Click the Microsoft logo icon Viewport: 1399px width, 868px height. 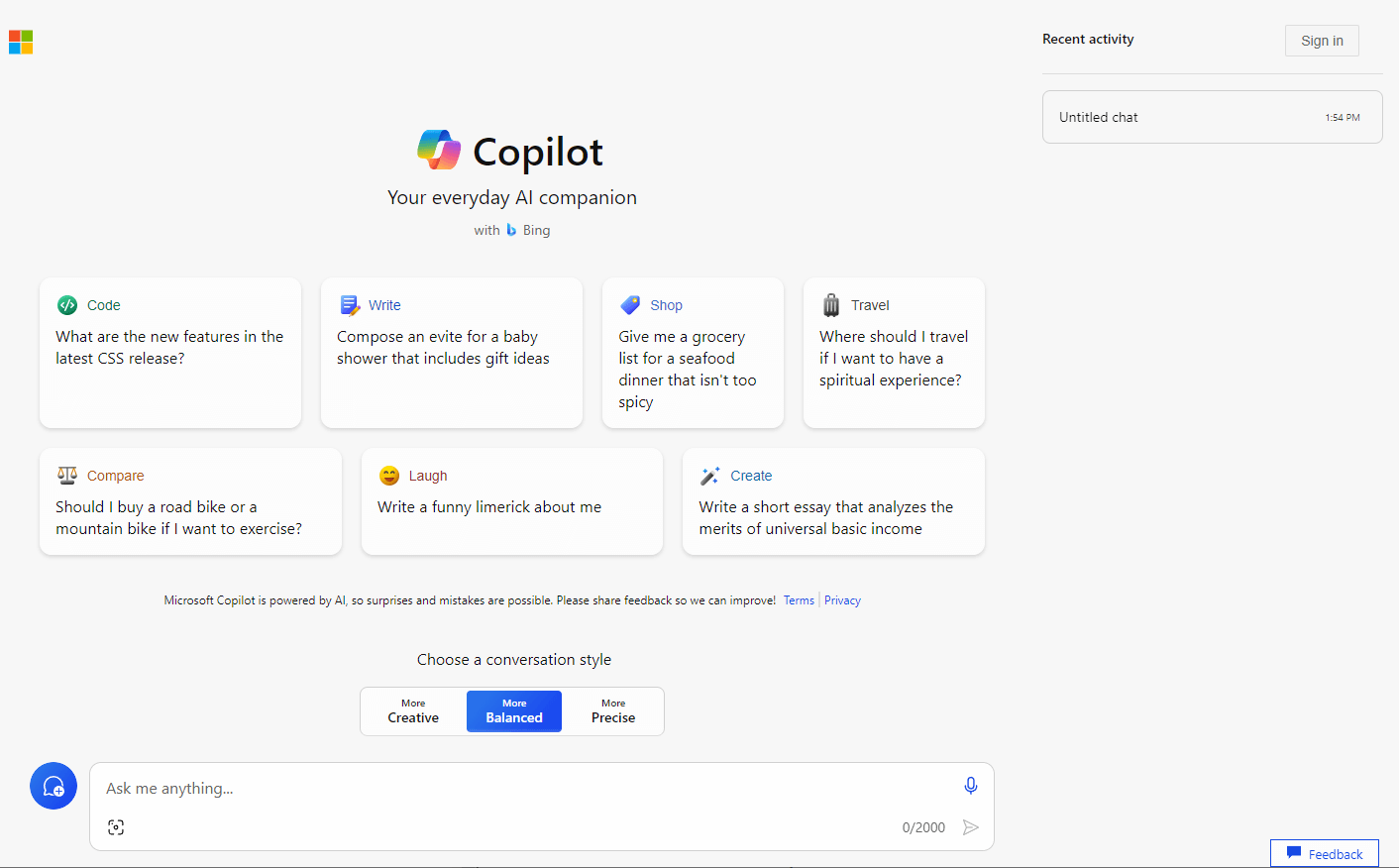pos(21,42)
